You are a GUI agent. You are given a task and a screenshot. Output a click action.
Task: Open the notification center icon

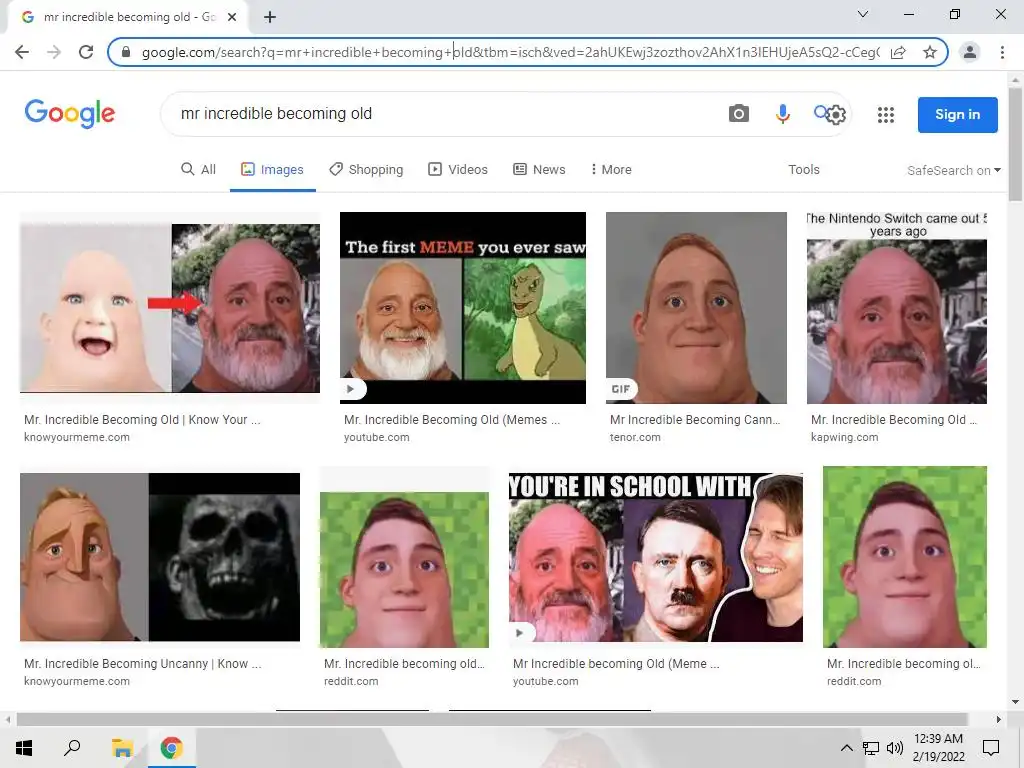[991, 748]
